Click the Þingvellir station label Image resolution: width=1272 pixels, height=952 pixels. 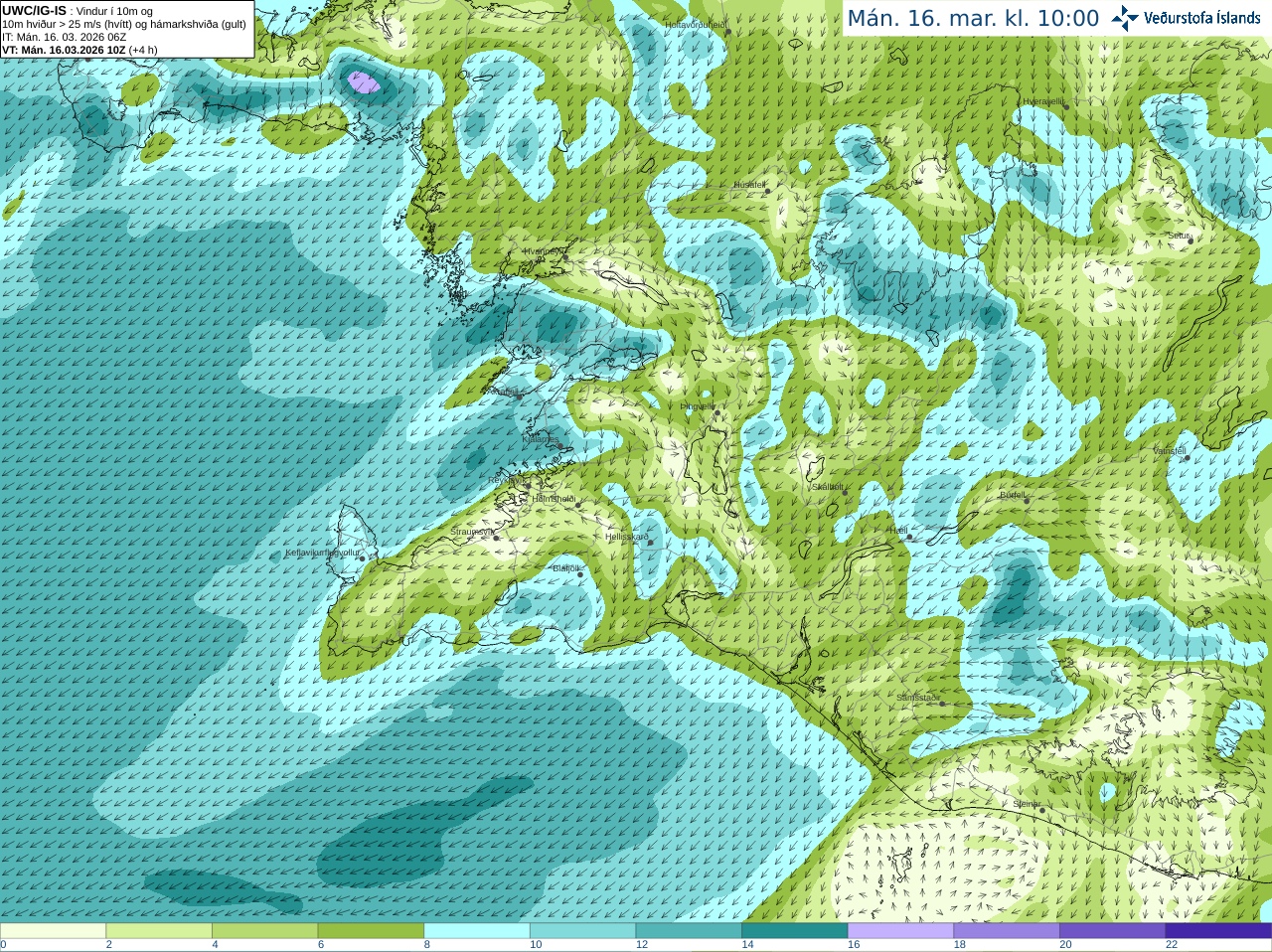pos(698,406)
